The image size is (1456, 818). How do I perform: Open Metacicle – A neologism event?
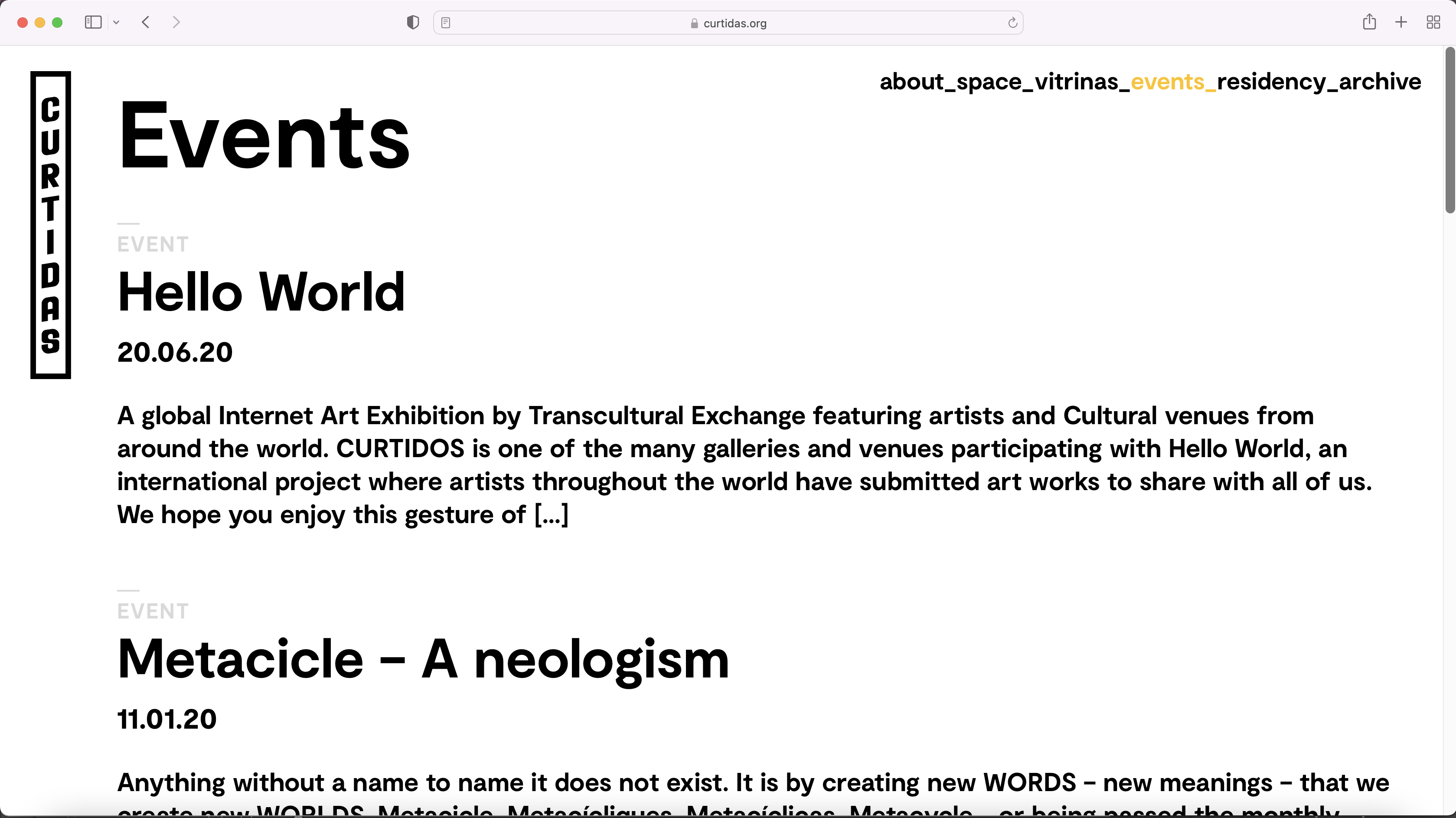[x=423, y=659]
